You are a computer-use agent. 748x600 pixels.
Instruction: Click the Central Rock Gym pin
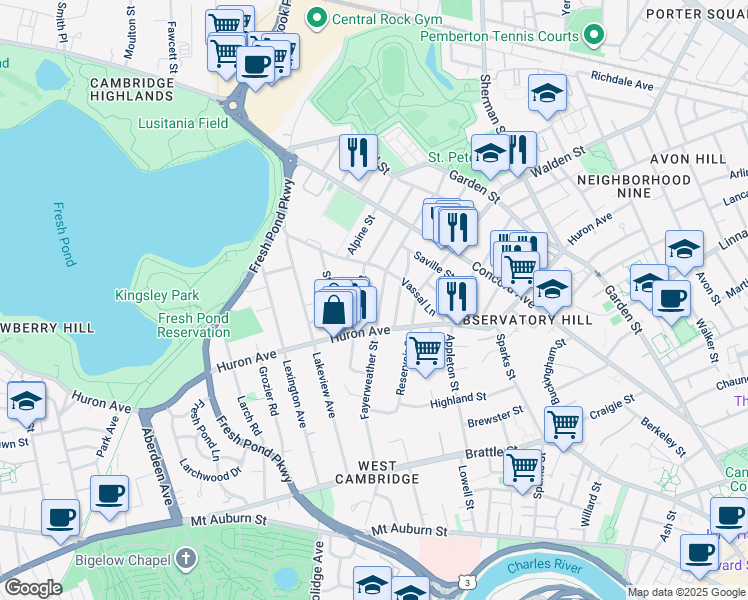(317, 17)
